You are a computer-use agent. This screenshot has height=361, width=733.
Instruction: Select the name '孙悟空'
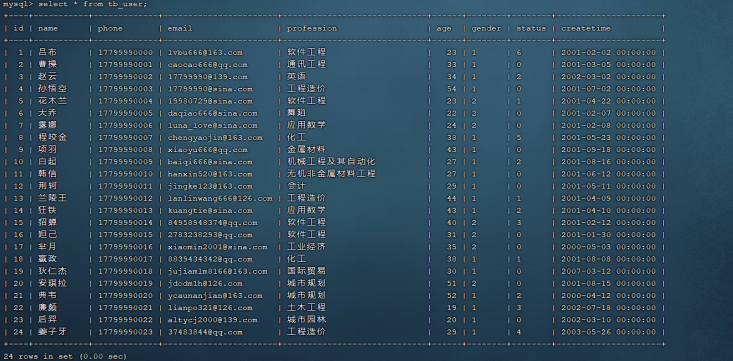52,89
